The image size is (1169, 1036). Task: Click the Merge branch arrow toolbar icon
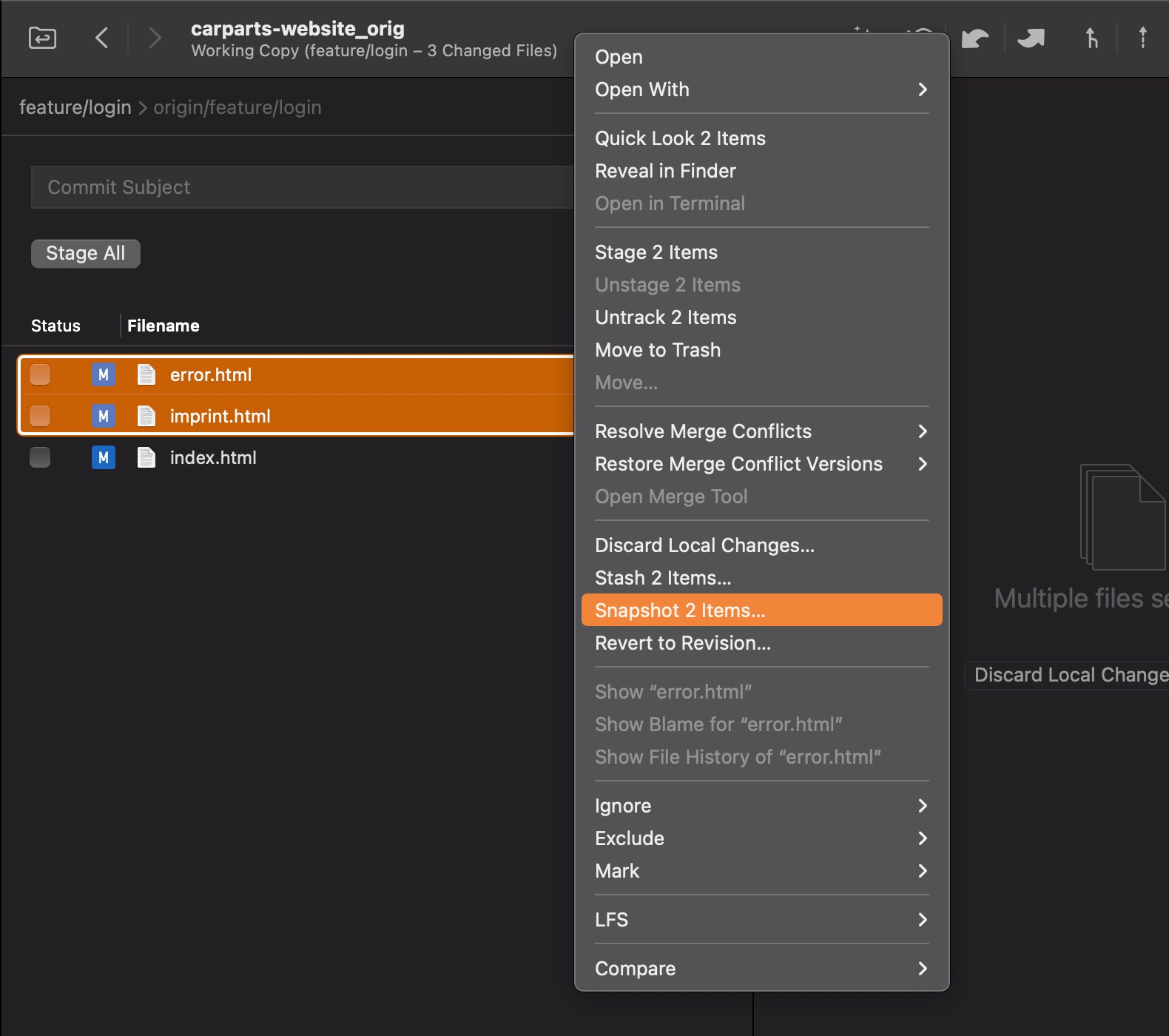click(x=1091, y=38)
